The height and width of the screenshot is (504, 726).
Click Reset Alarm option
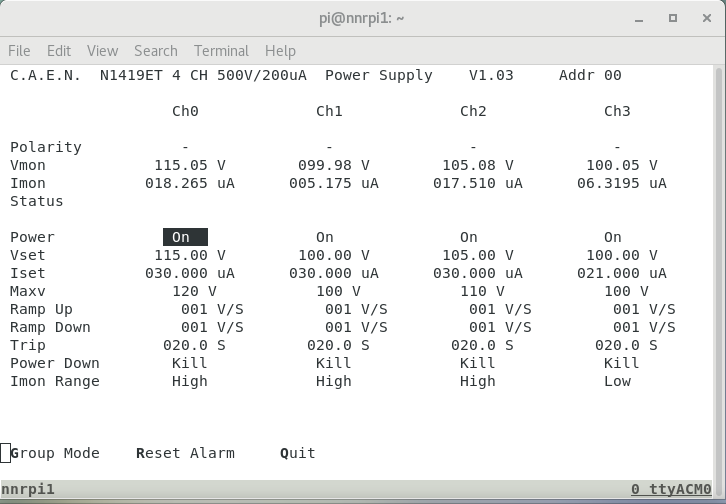pos(185,453)
